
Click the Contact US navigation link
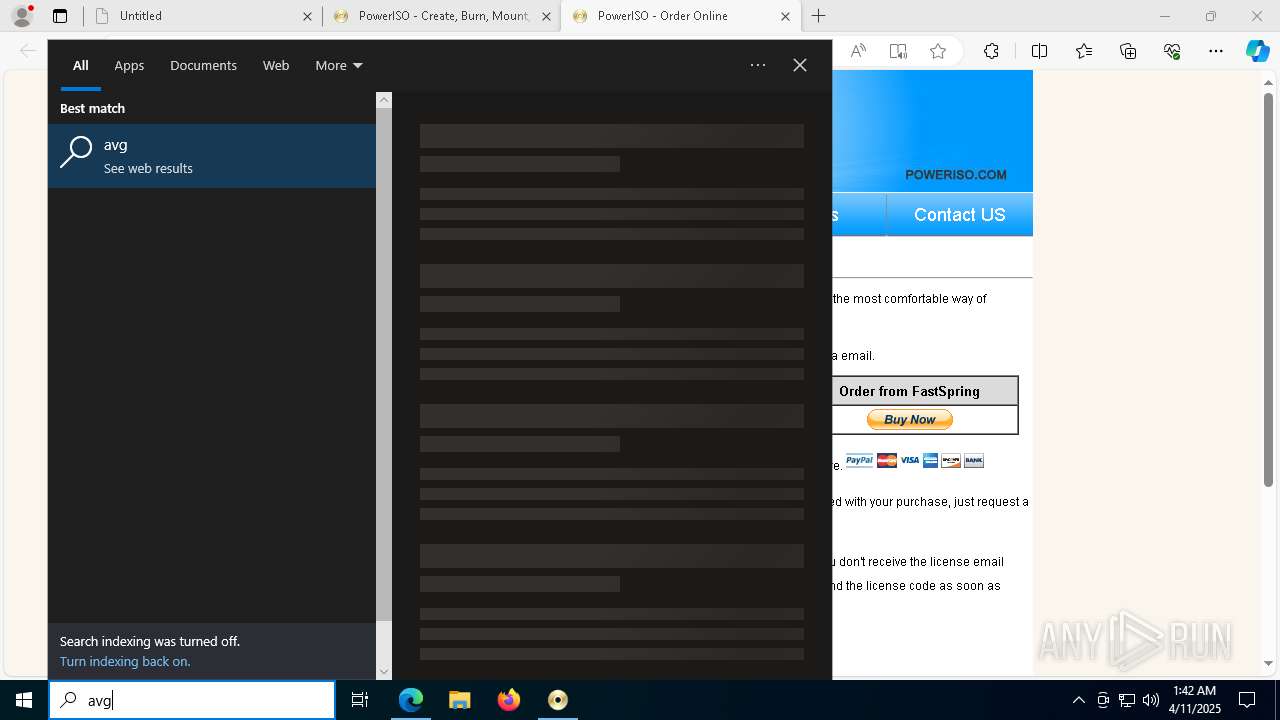coord(959,215)
